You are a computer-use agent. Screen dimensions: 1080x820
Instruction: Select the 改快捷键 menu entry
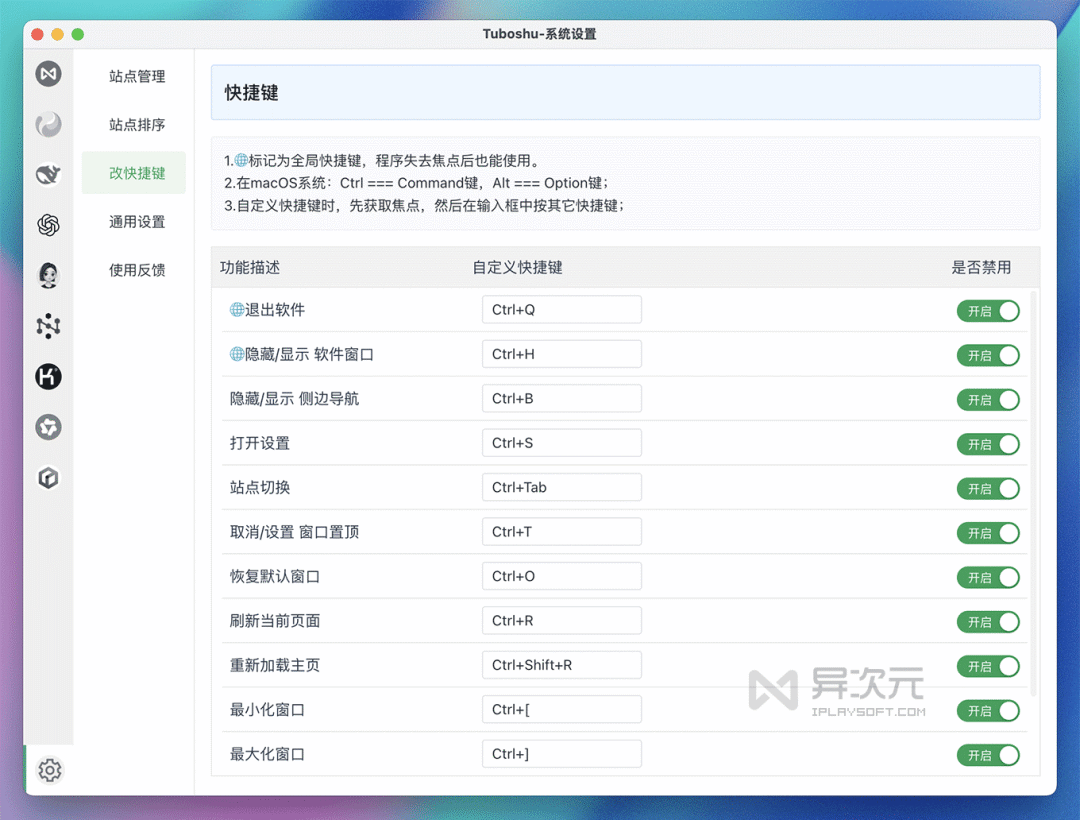134,172
